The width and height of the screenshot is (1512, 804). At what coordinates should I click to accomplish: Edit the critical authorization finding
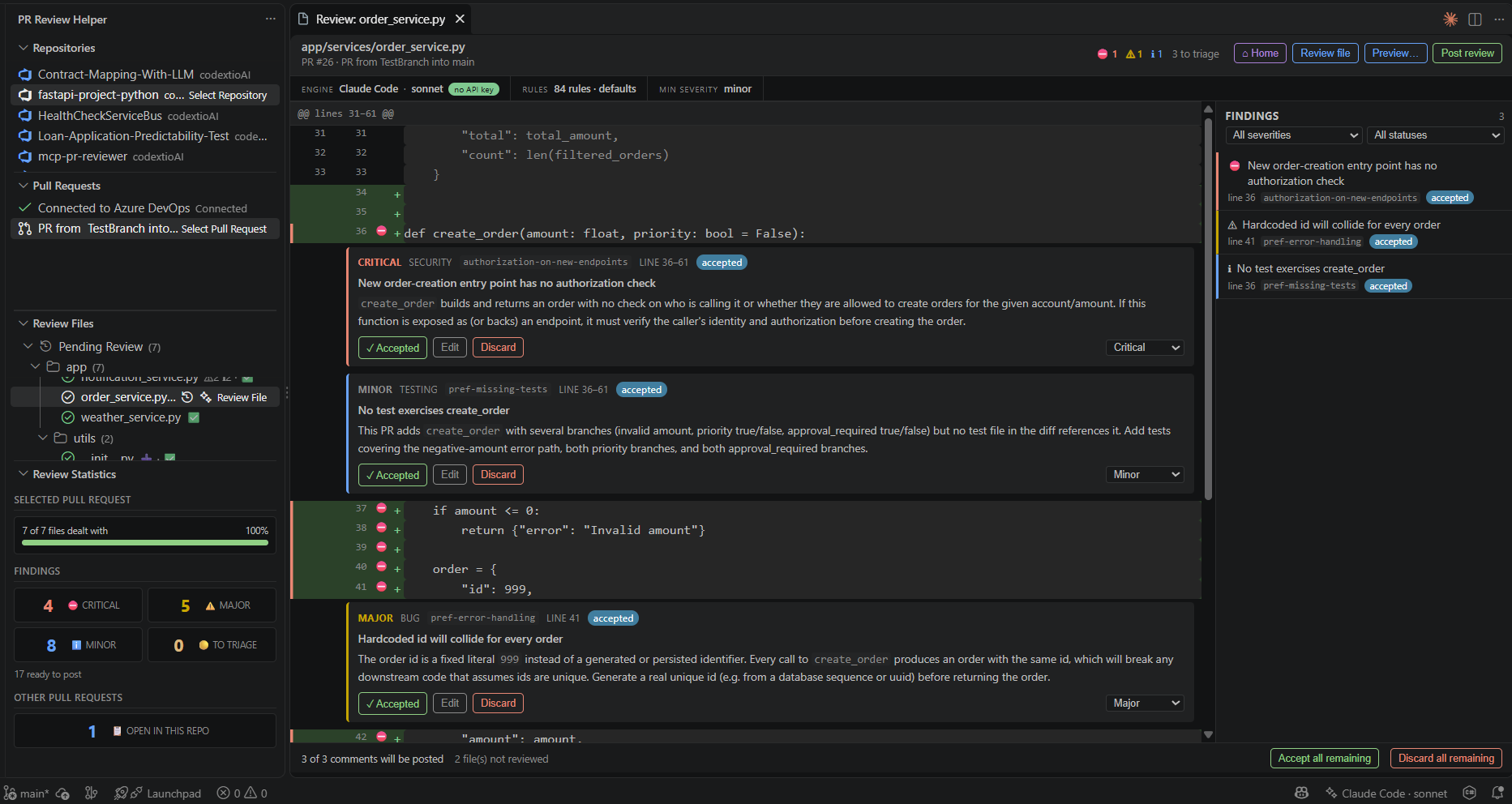tap(450, 348)
